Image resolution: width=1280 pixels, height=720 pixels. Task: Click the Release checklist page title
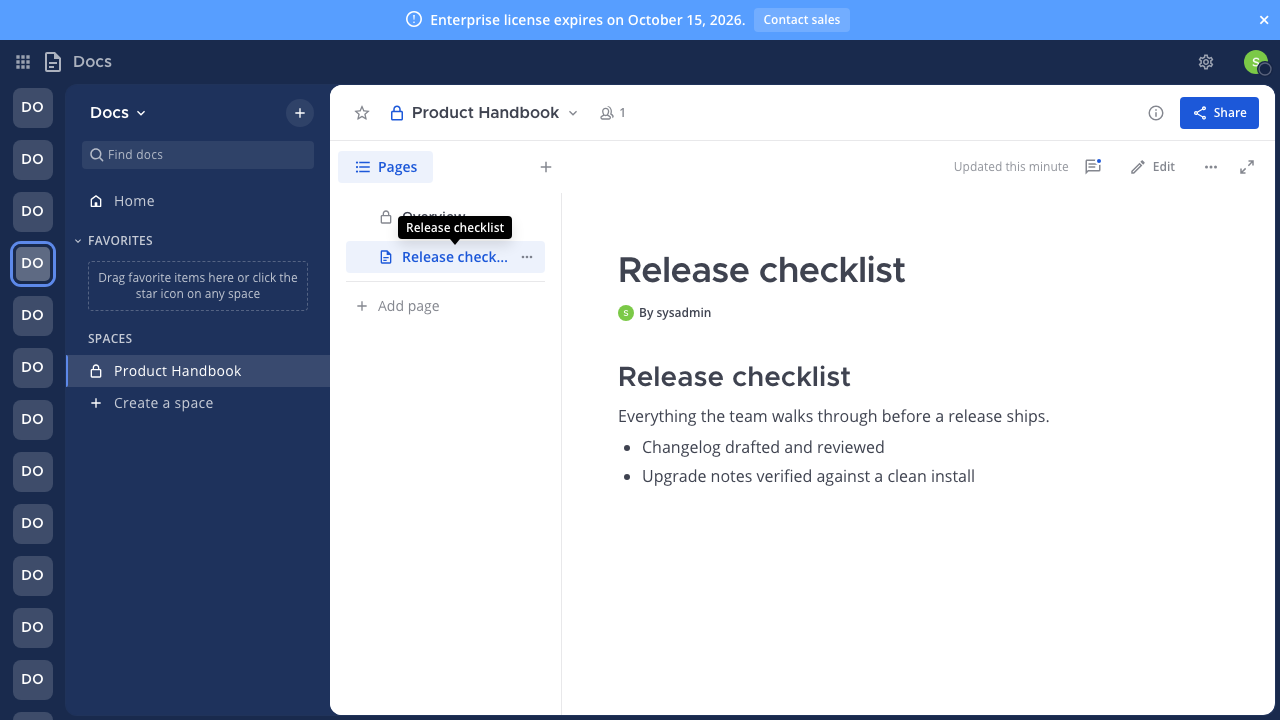coord(762,270)
